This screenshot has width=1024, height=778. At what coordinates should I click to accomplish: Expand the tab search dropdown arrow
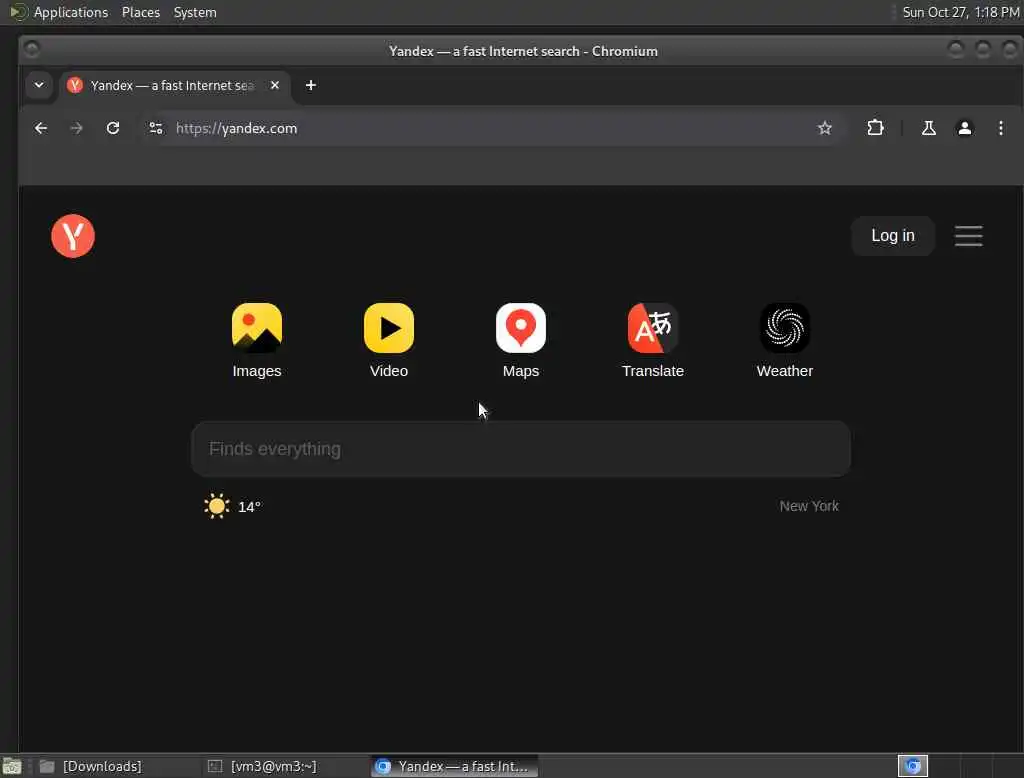pyautogui.click(x=39, y=85)
